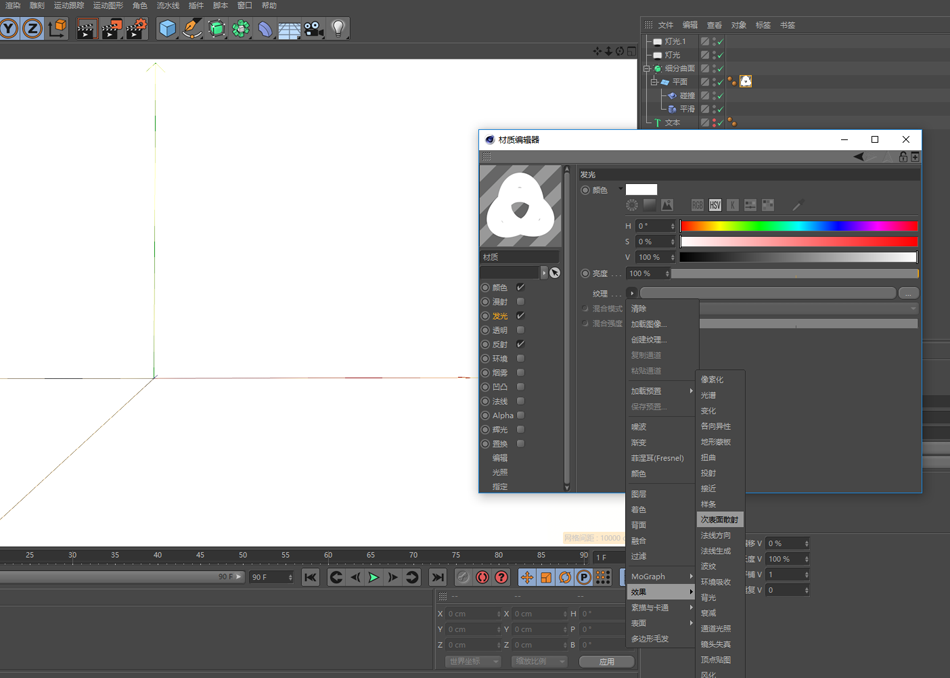This screenshot has height=678, width=950.
Task: Click the 应用 apply button
Action: pyautogui.click(x=607, y=662)
